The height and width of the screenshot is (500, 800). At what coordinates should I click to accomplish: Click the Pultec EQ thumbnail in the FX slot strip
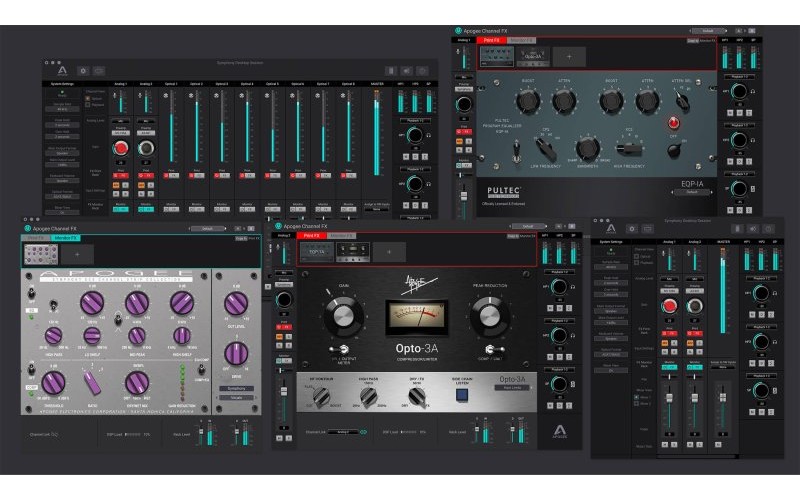[497, 57]
